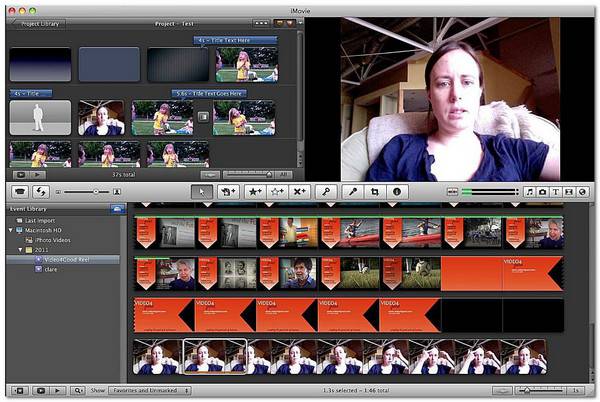Adjust the project frames-per-thumbnail slider

(x=249, y=175)
